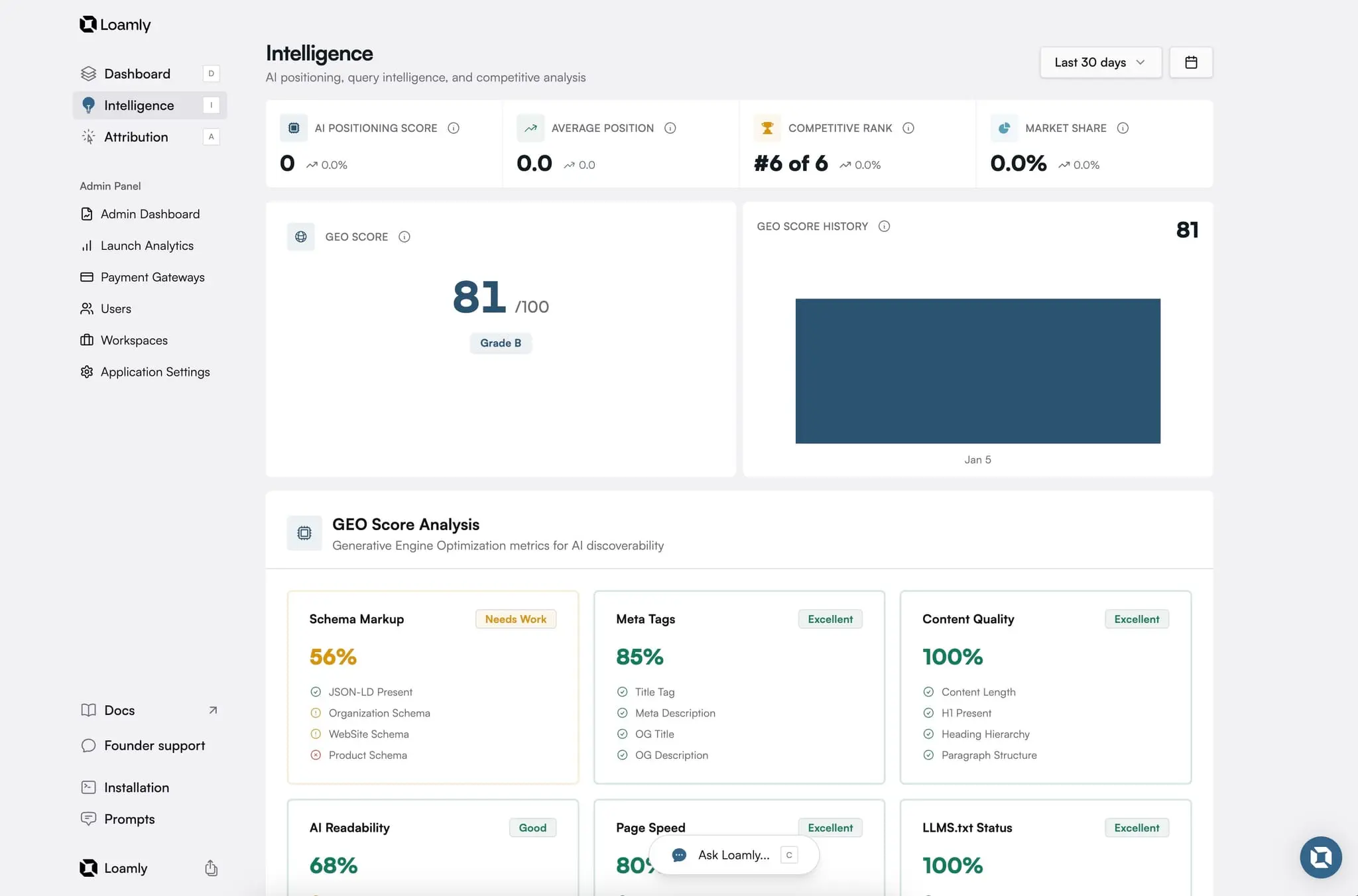Screen dimensions: 1358x896
Task: Click the Grade B badge
Action: click(x=501, y=343)
